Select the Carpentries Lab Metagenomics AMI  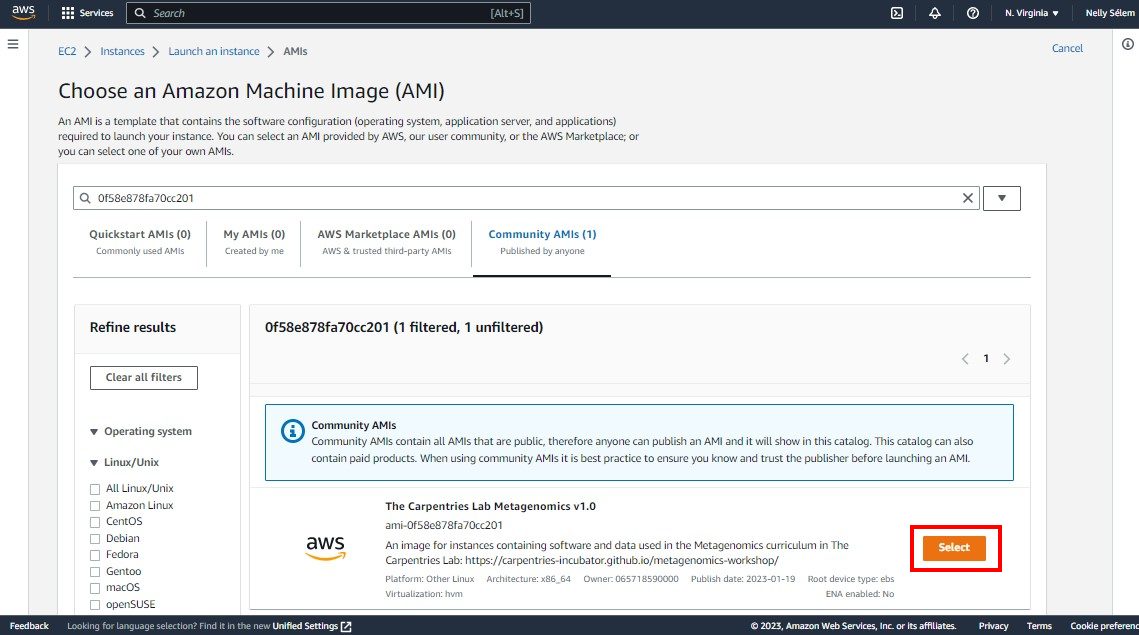point(953,548)
